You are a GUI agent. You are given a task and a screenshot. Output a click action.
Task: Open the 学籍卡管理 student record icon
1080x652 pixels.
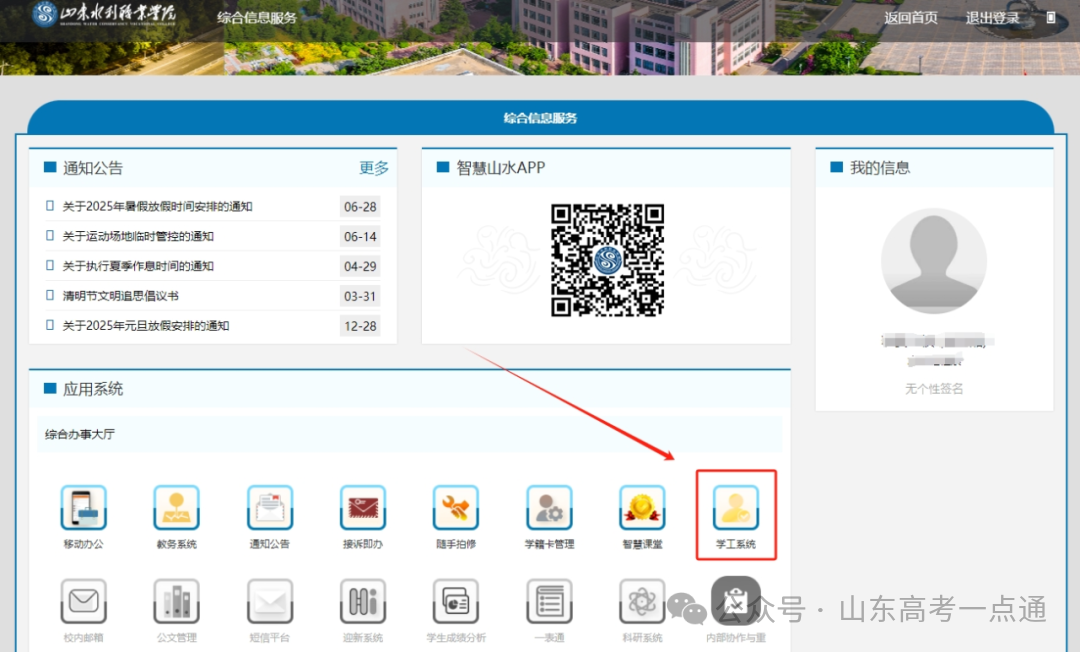(x=549, y=507)
